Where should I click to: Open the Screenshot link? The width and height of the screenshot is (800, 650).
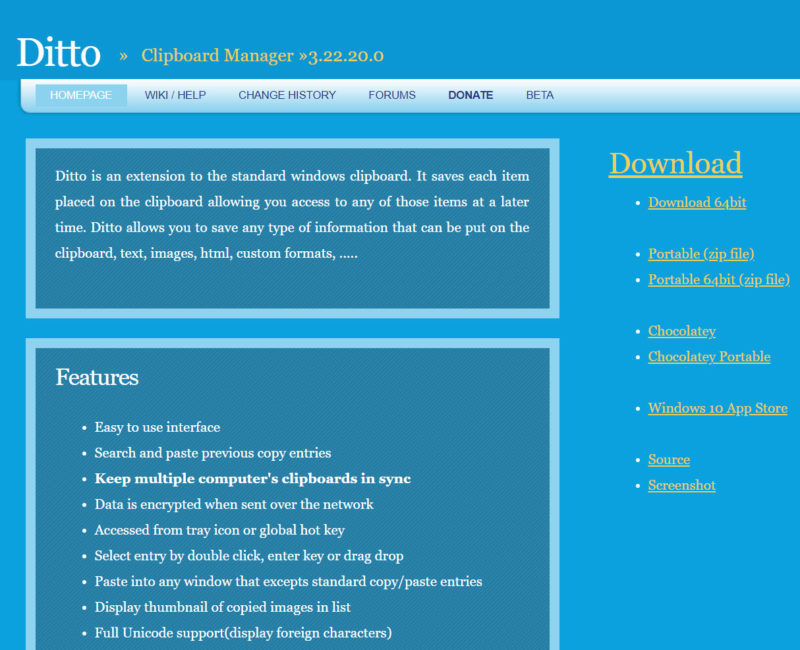click(682, 485)
